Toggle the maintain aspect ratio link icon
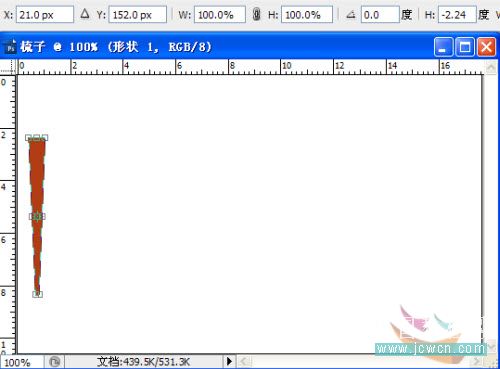 click(x=256, y=15)
